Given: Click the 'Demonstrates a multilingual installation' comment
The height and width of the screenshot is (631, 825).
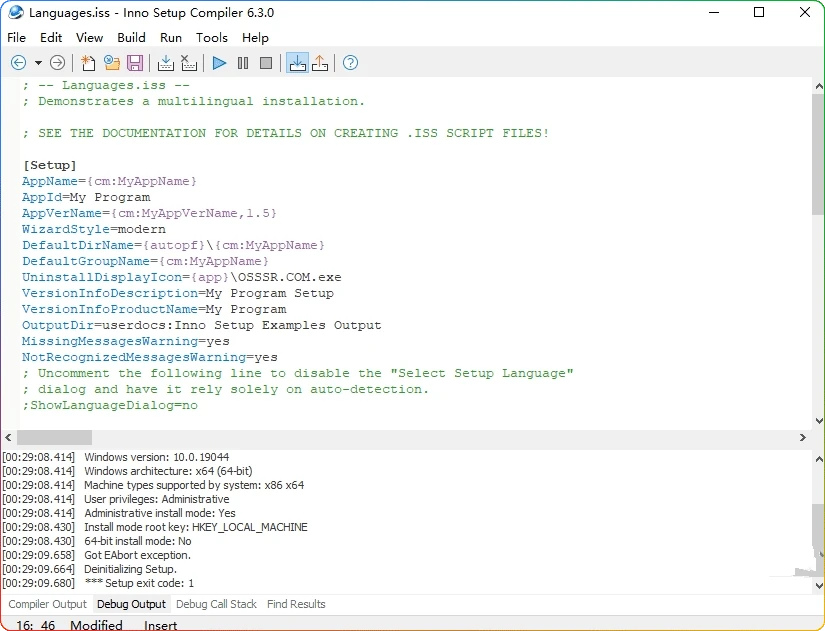Looking at the screenshot, I should [194, 101].
